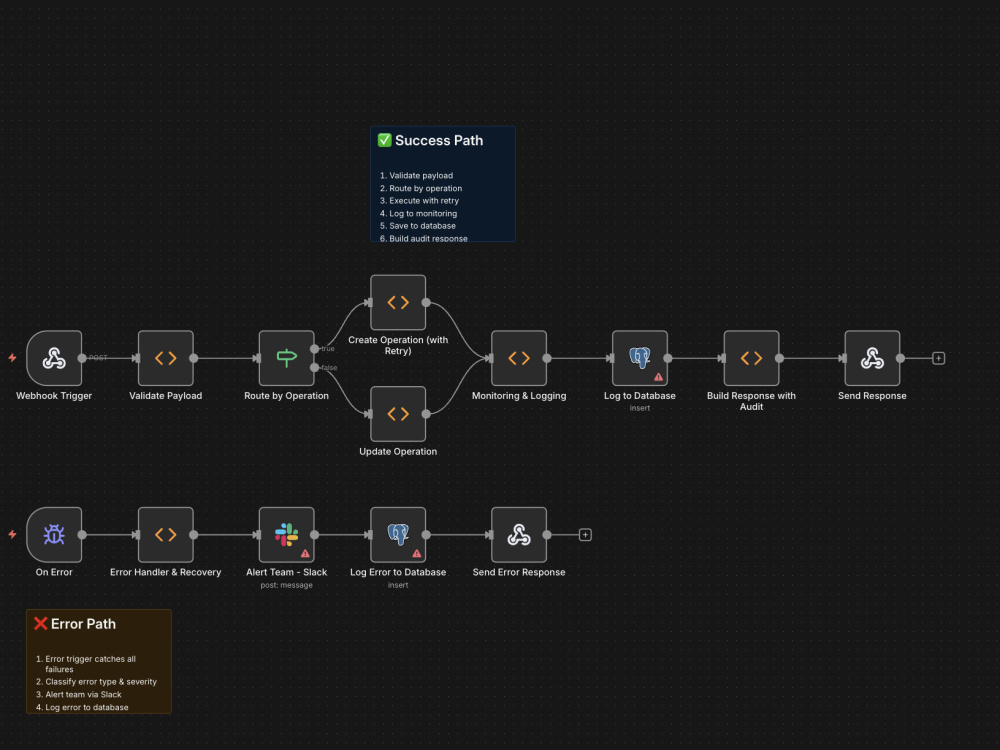This screenshot has height=750, width=1000.
Task: Select the Send Error Response node
Action: coord(519,534)
